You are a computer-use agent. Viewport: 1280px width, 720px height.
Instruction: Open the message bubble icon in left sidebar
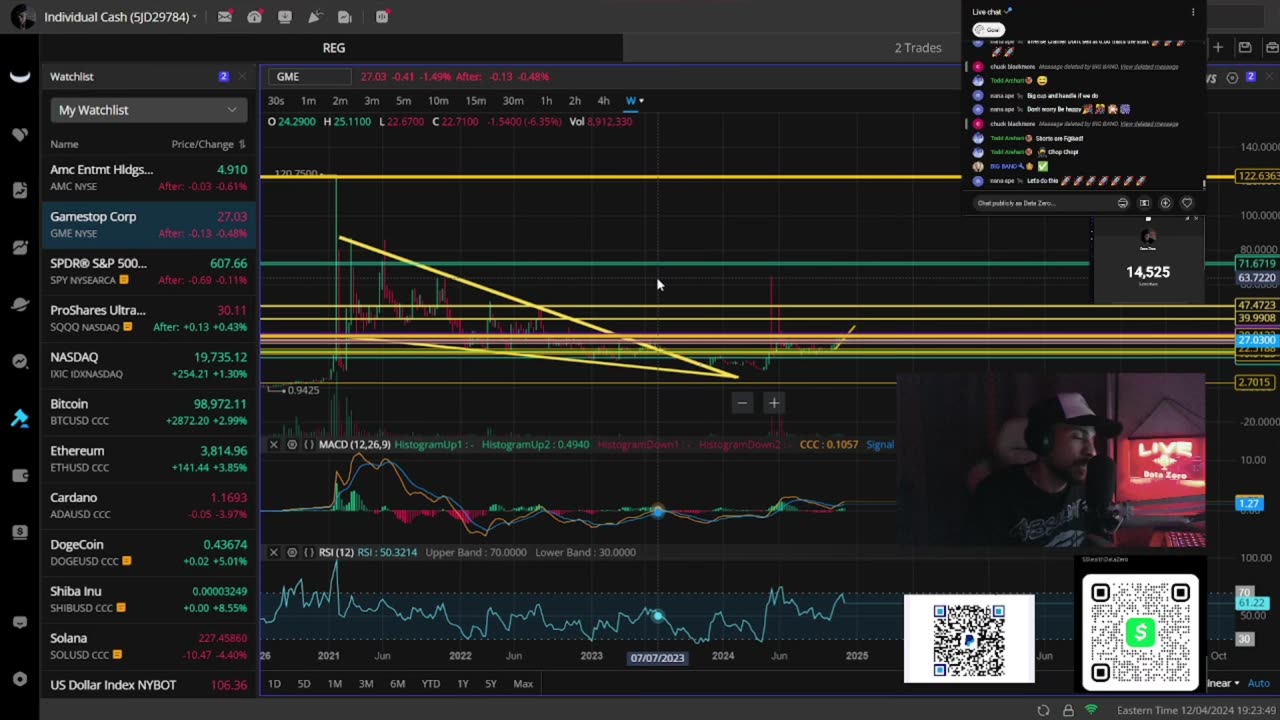20,622
